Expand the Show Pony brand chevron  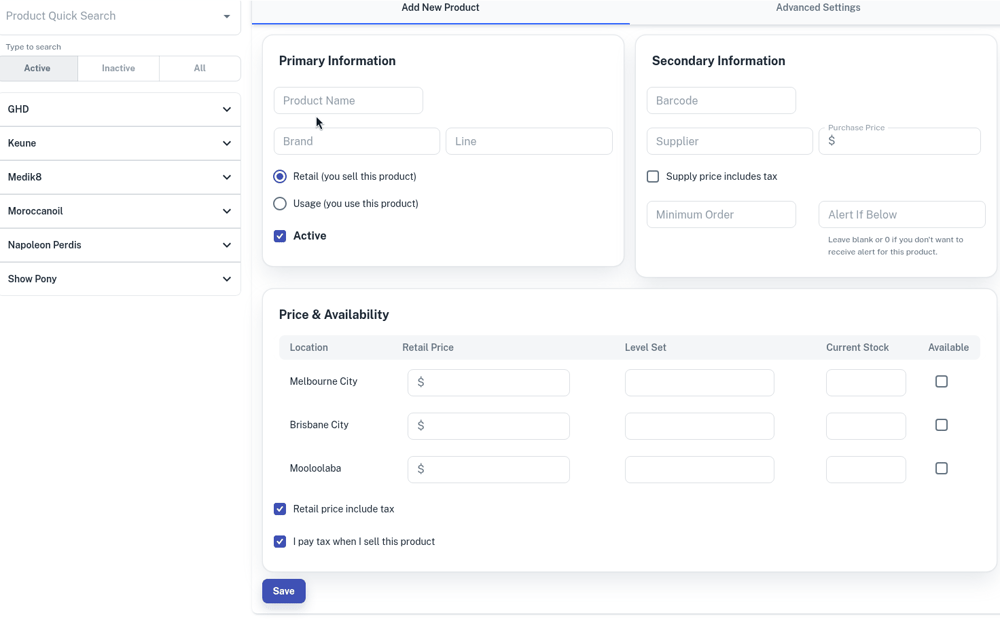[x=226, y=279]
